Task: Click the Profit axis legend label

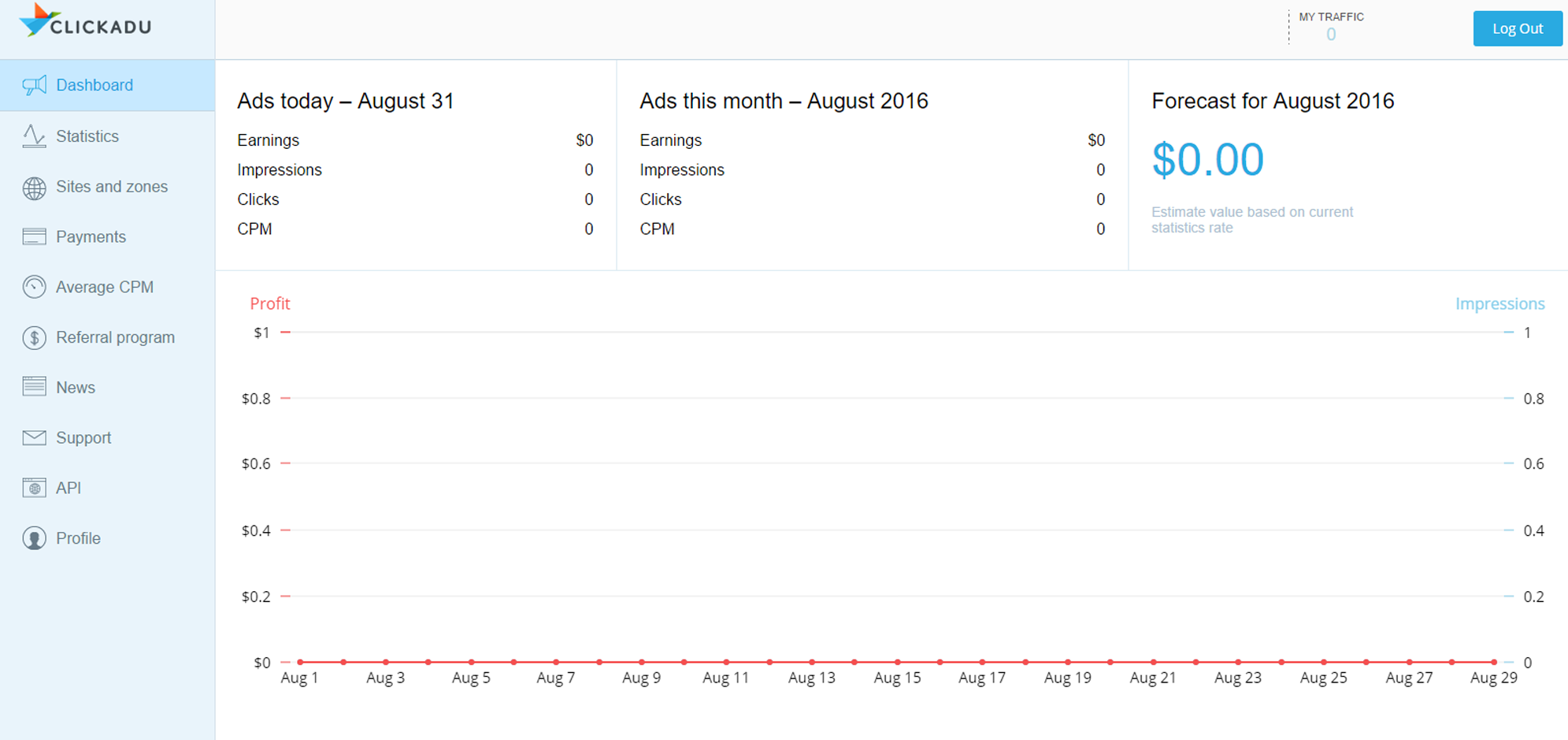Action: [269, 303]
